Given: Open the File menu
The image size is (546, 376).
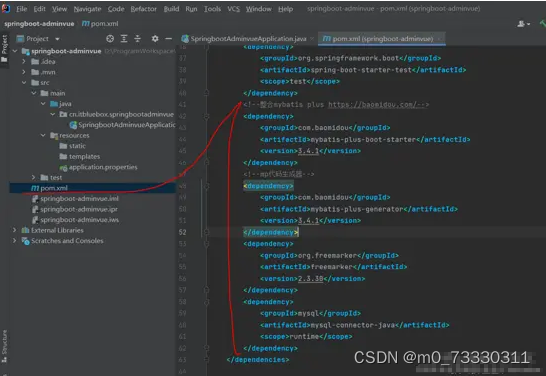Looking at the screenshot, I should coord(21,9).
